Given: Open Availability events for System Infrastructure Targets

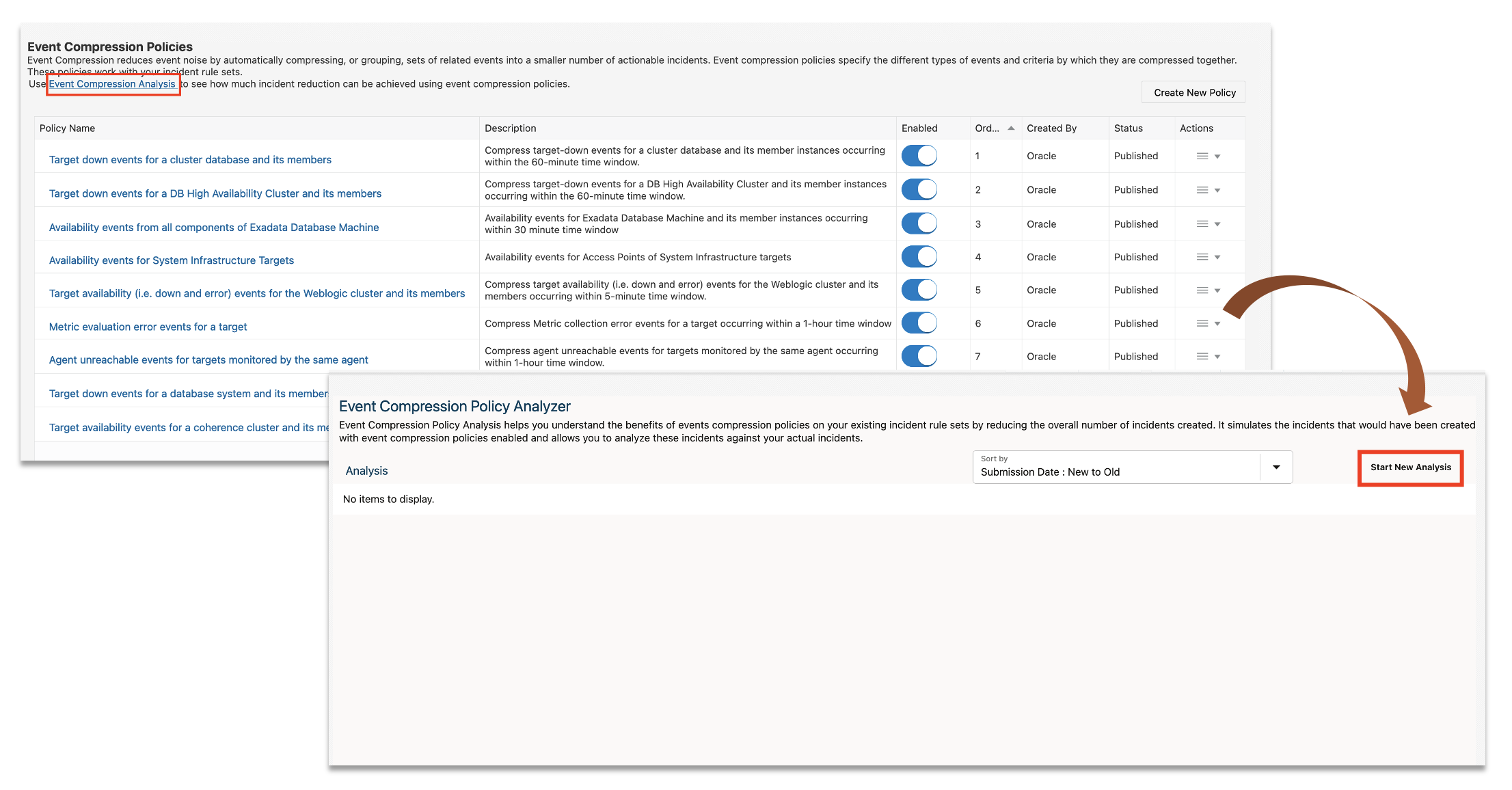Looking at the screenshot, I should [x=171, y=260].
